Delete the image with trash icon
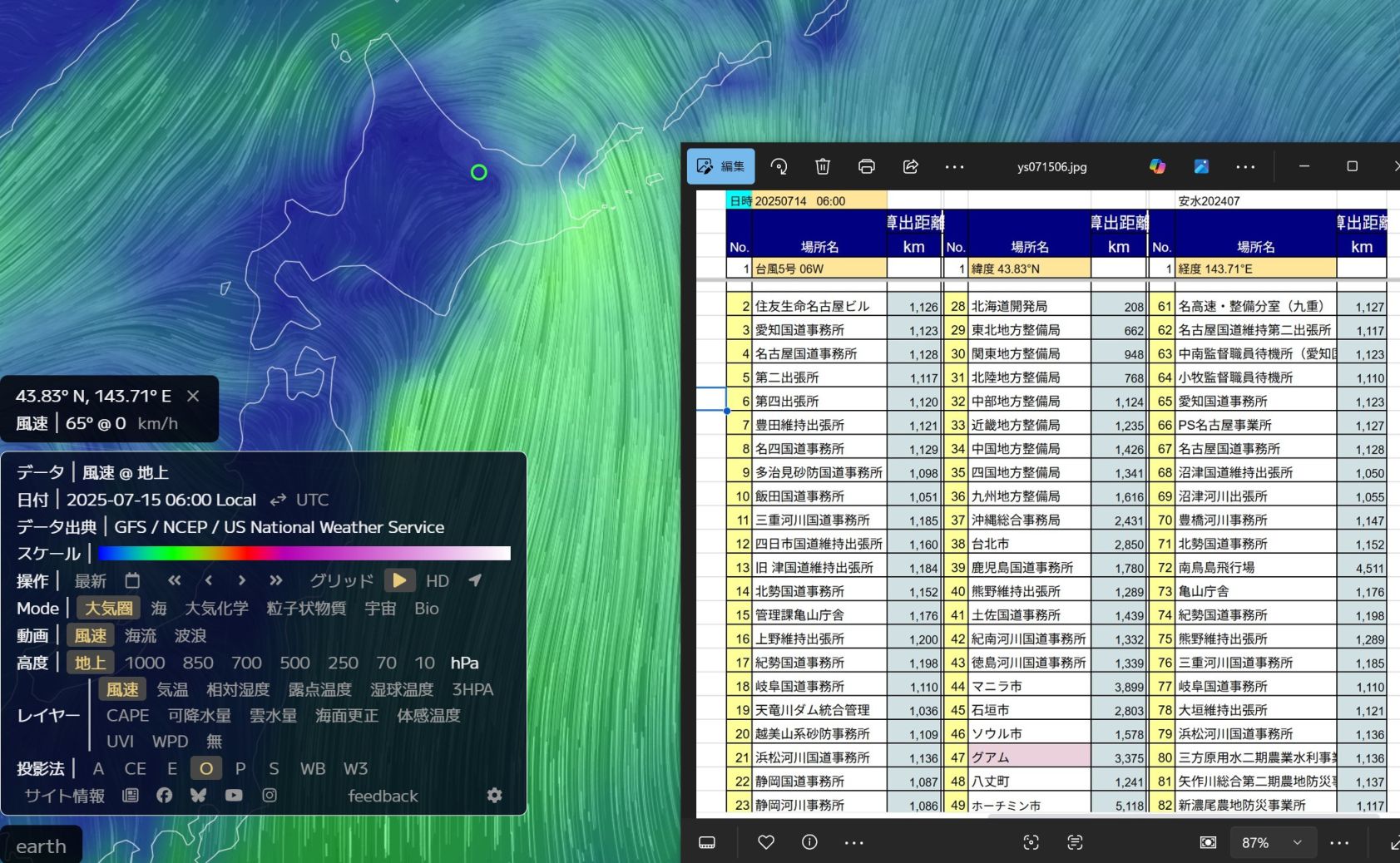This screenshot has height=863, width=1400. click(823, 166)
